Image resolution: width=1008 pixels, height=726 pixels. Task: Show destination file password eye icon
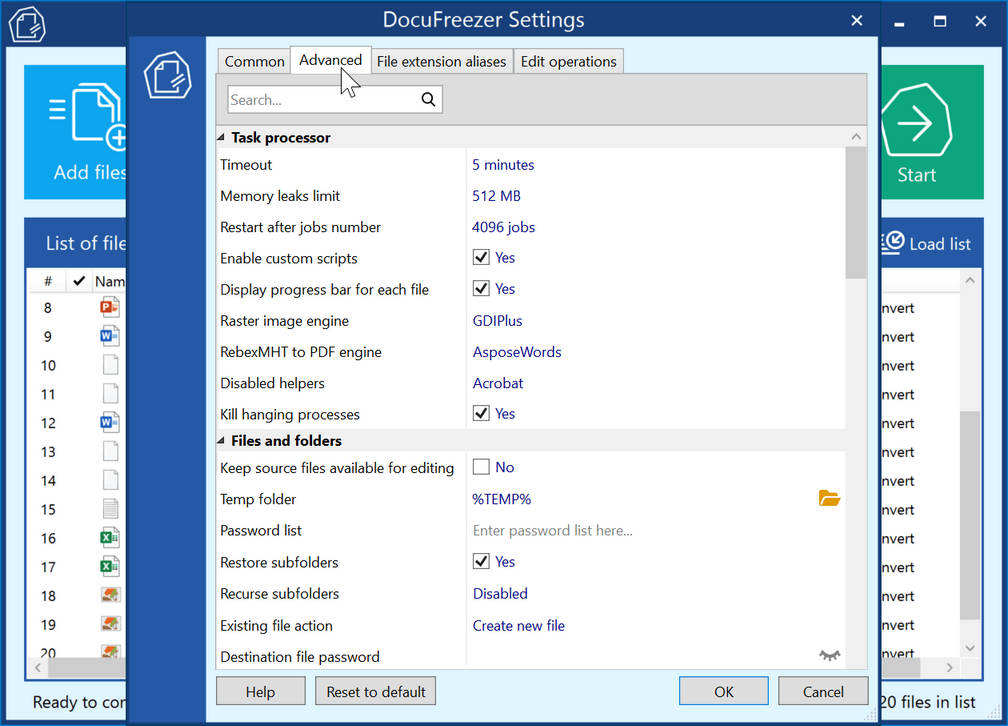(829, 656)
